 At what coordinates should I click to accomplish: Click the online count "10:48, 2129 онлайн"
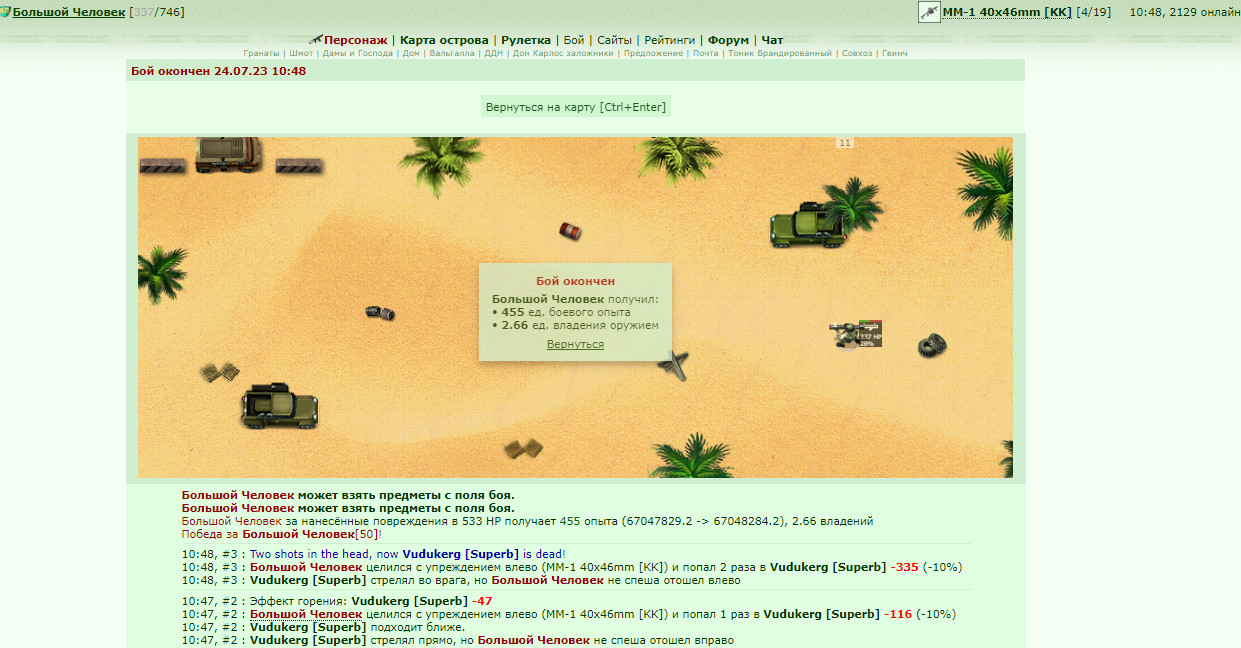point(1183,12)
